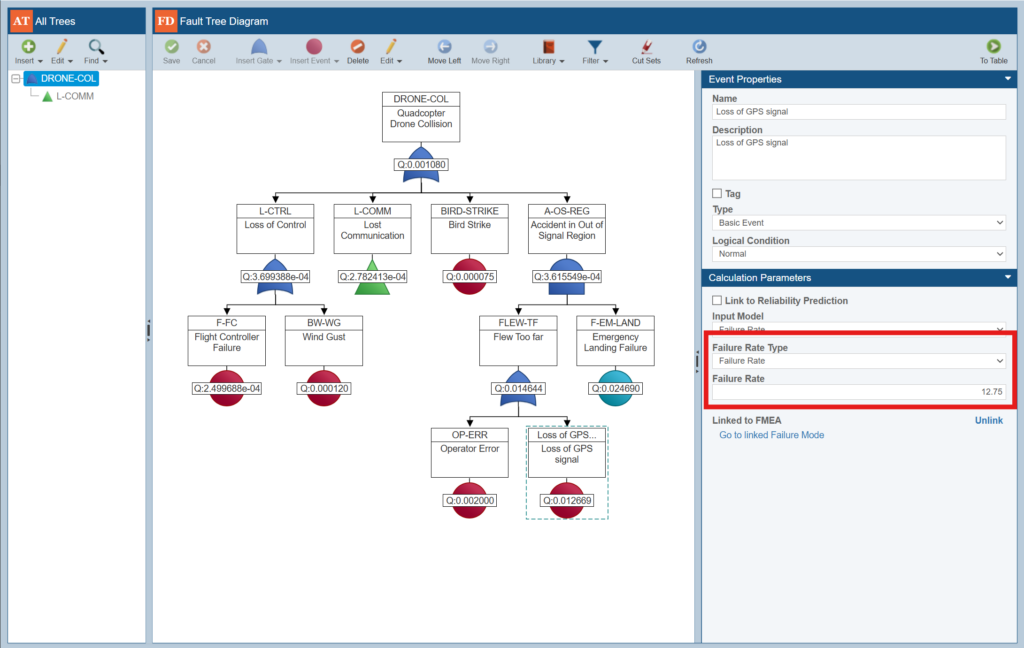Click the Cancel toolbar icon
This screenshot has width=1024, height=648.
click(203, 52)
